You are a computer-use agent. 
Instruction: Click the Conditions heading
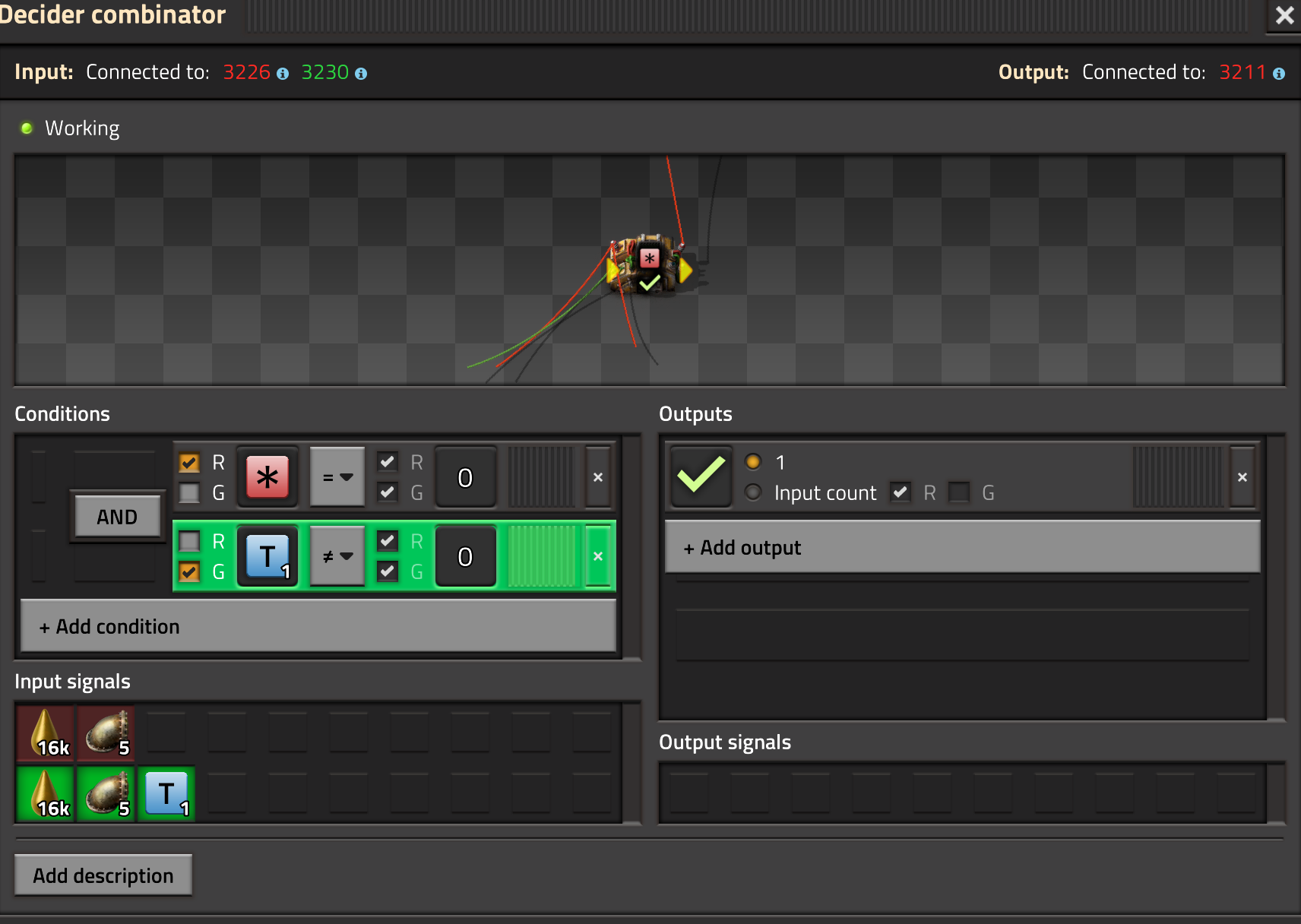62,414
